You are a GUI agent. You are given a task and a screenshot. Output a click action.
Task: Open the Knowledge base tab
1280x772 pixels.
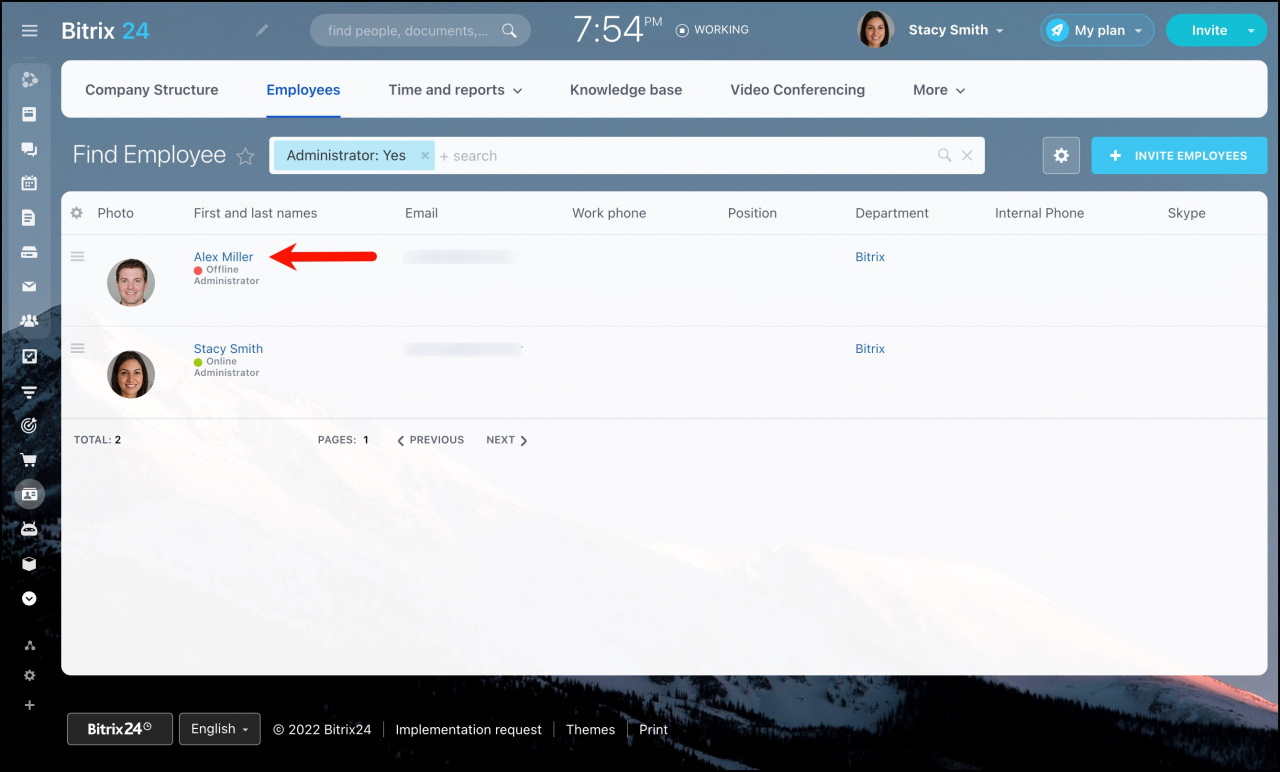click(626, 90)
